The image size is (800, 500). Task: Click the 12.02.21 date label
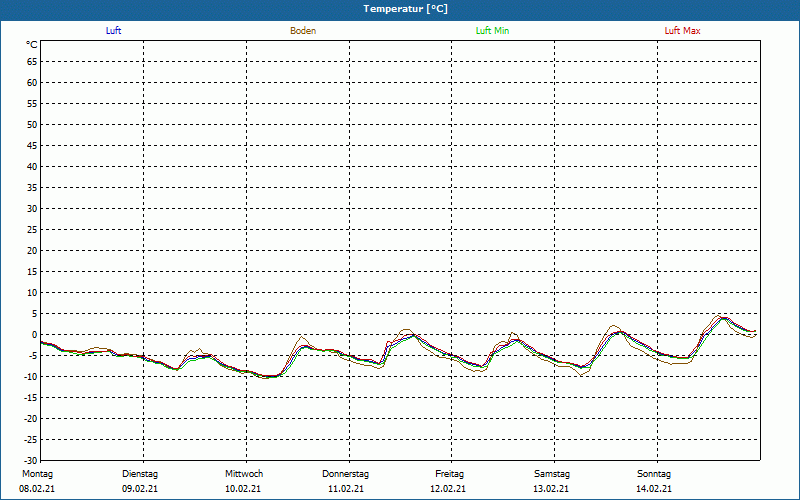tap(448, 489)
